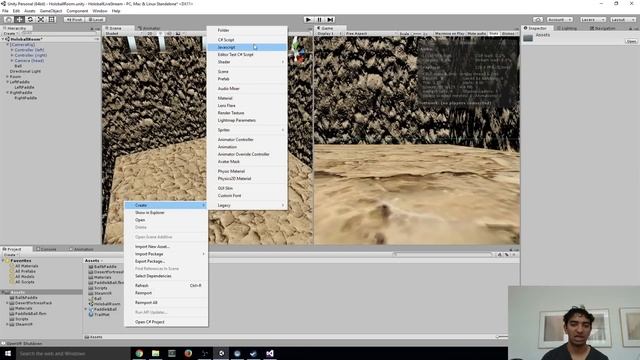Screen dimensions: 640x360
Task: Select the Scale tool in toolbar
Action: [x=41, y=20]
